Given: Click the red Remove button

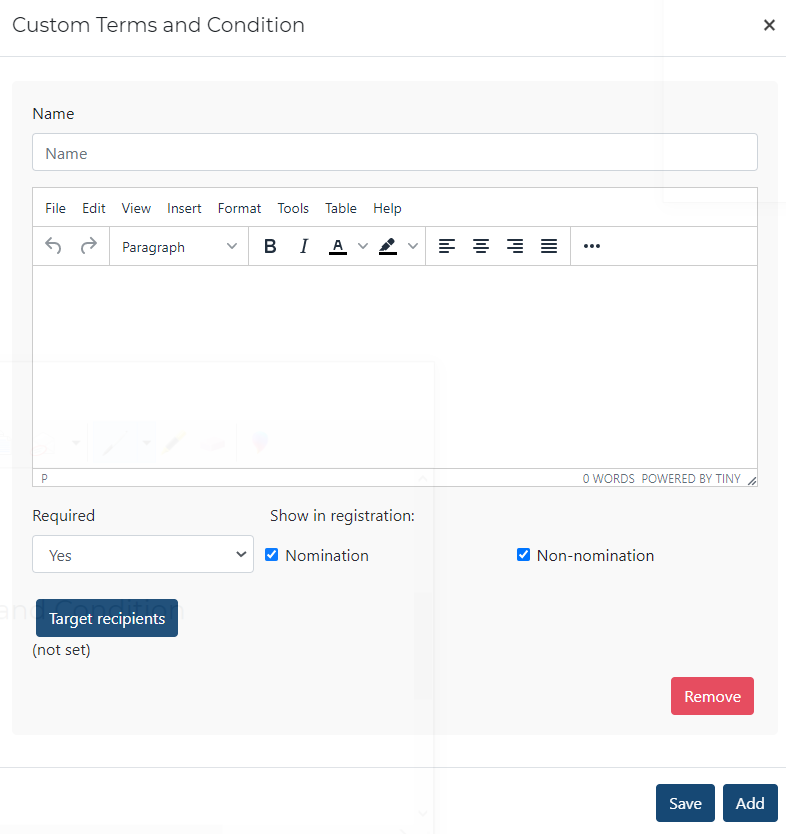Looking at the screenshot, I should click(712, 697).
